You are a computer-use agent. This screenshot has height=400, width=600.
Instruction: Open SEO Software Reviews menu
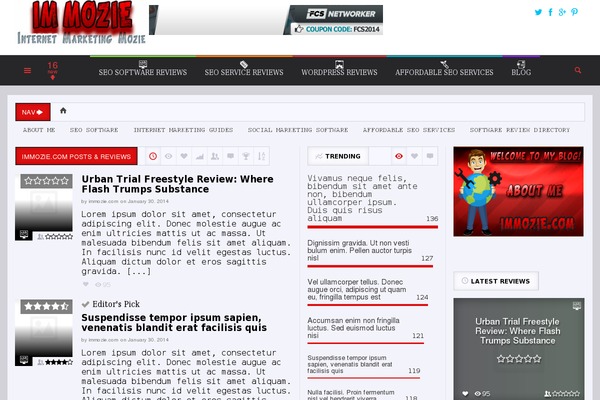143,69
